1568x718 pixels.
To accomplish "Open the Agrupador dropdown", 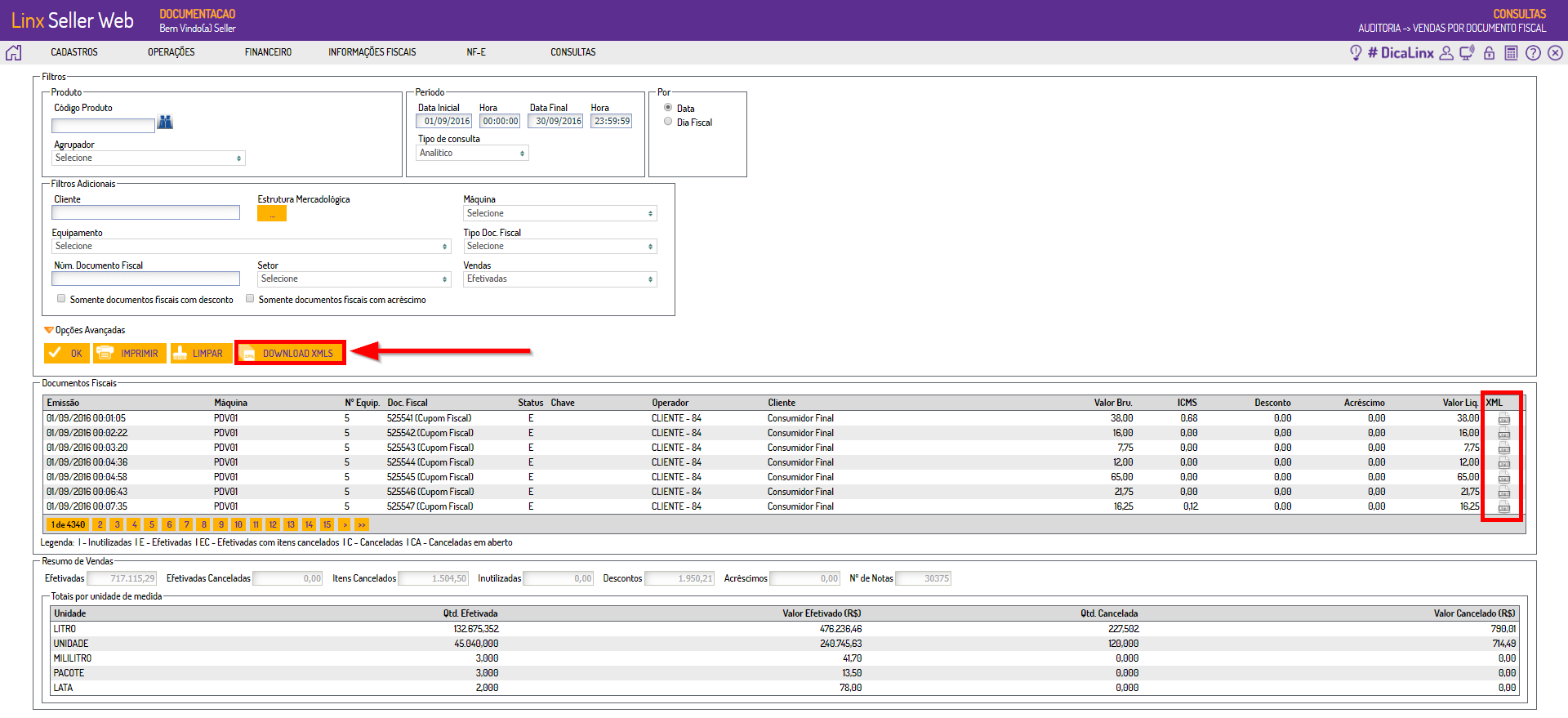I will point(148,158).
